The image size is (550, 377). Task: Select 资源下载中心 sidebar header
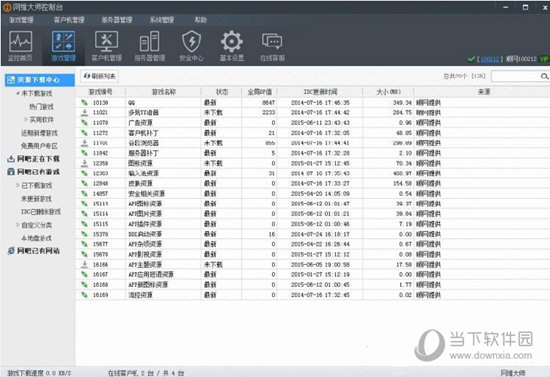tap(40, 80)
